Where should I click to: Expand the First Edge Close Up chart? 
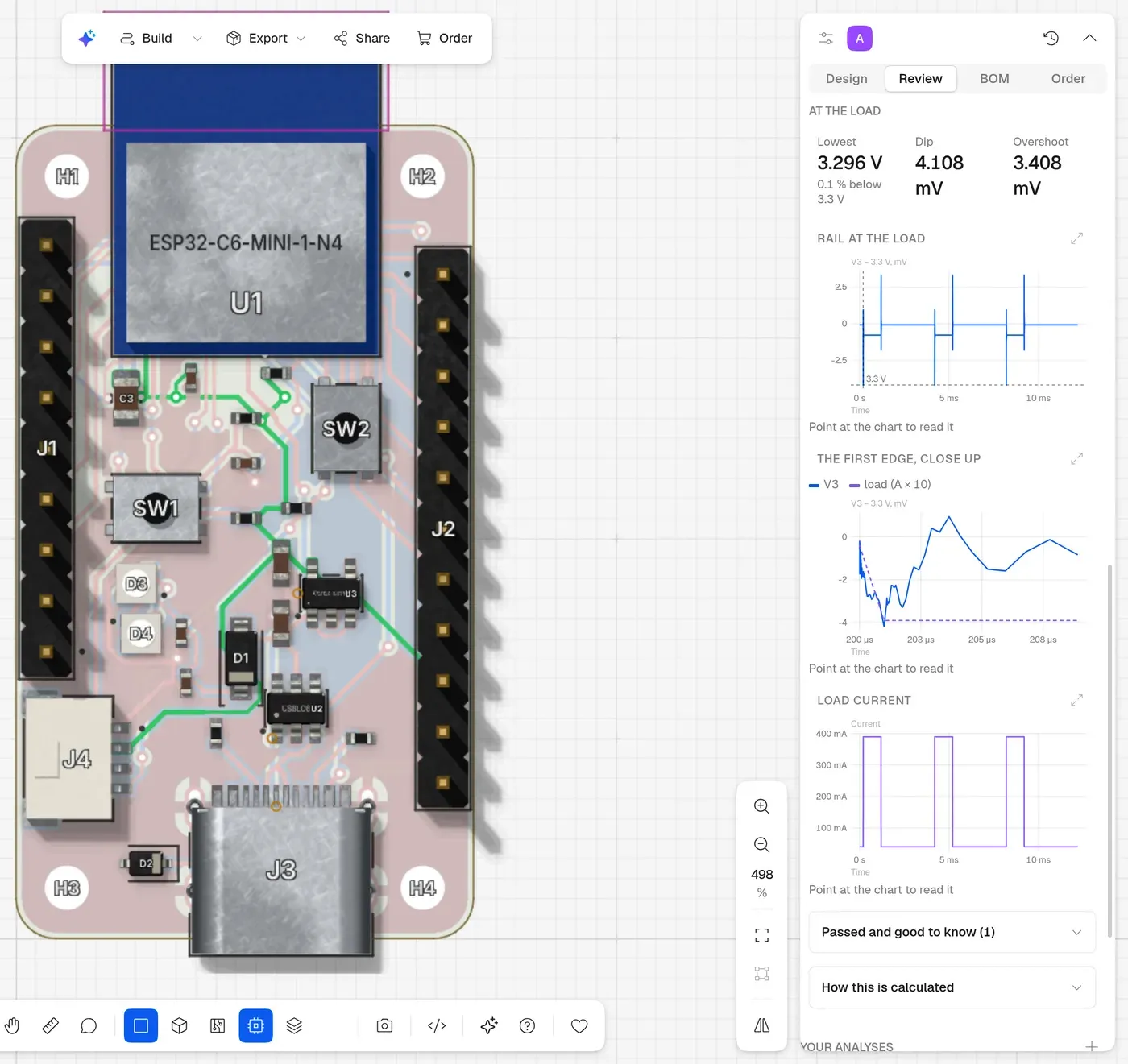[1076, 458]
